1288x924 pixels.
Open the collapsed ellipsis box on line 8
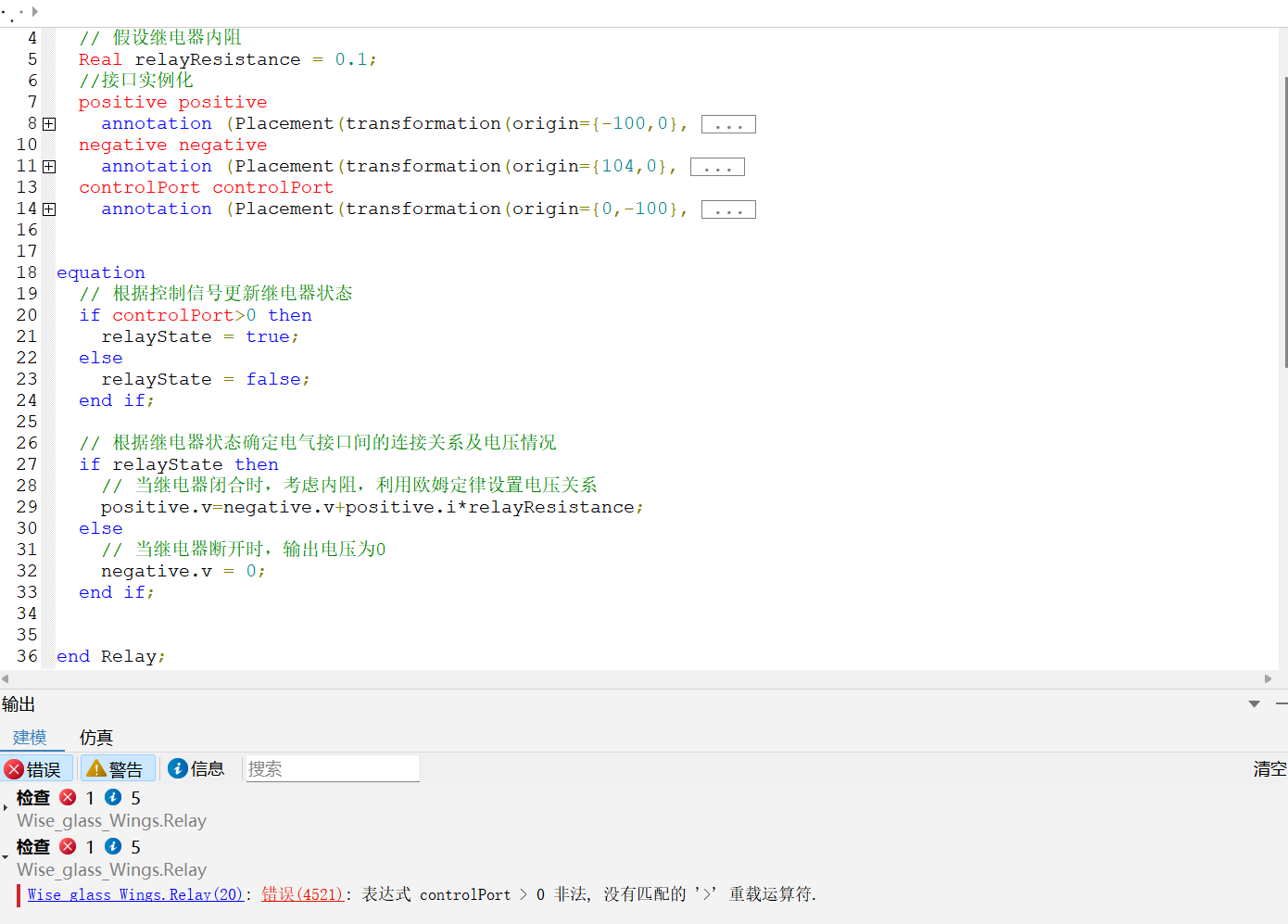tap(728, 124)
